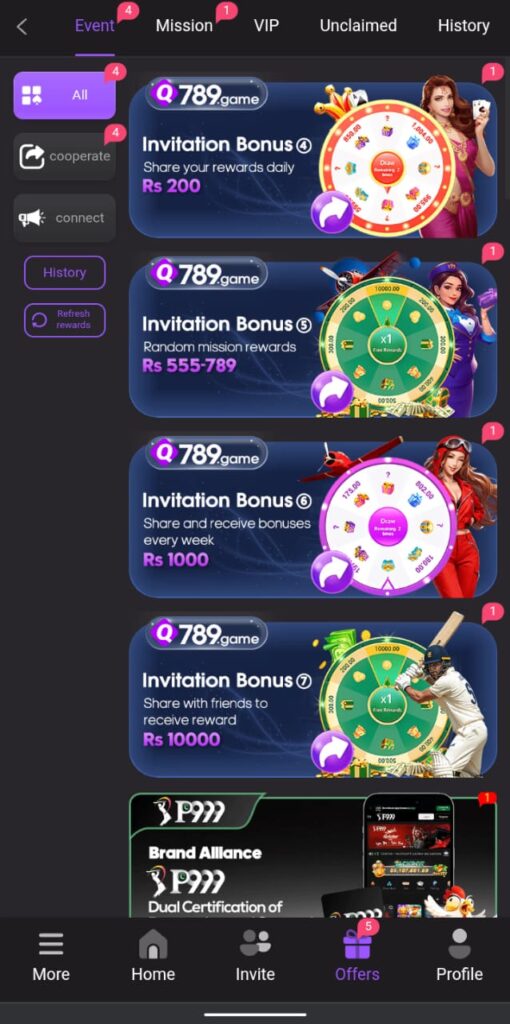Open the P999 Brand Alliance banner
This screenshot has height=1024, width=510.
tap(313, 856)
